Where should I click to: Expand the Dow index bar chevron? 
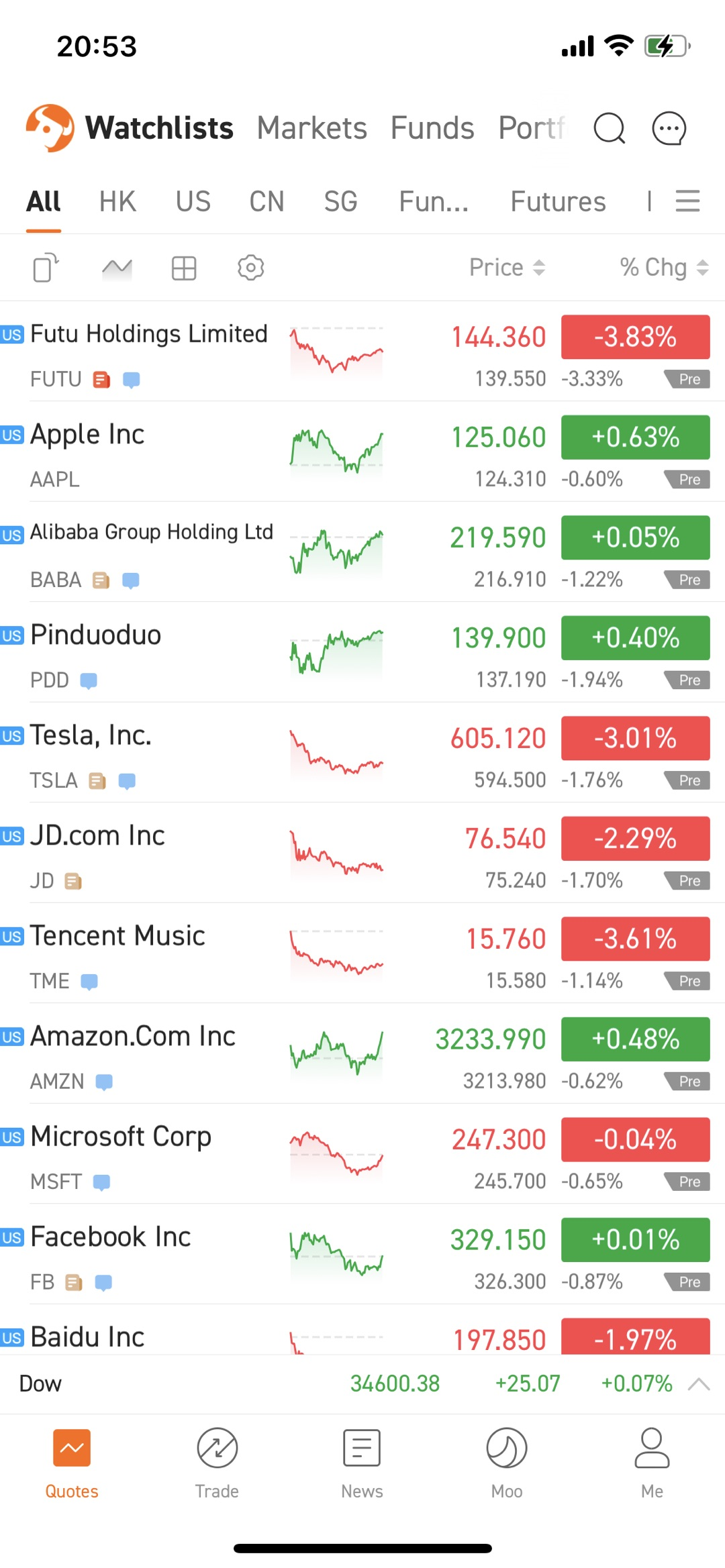(x=699, y=1383)
